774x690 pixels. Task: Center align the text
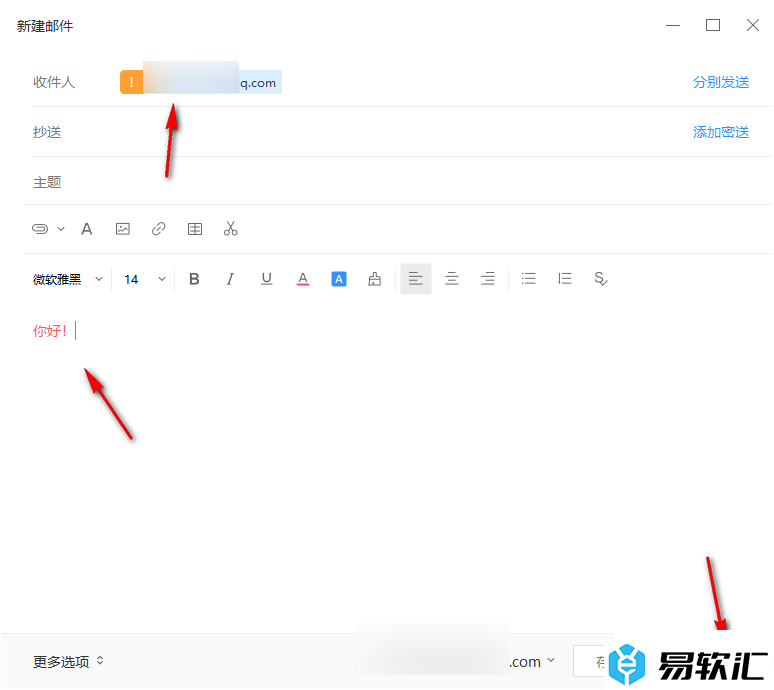[452, 279]
